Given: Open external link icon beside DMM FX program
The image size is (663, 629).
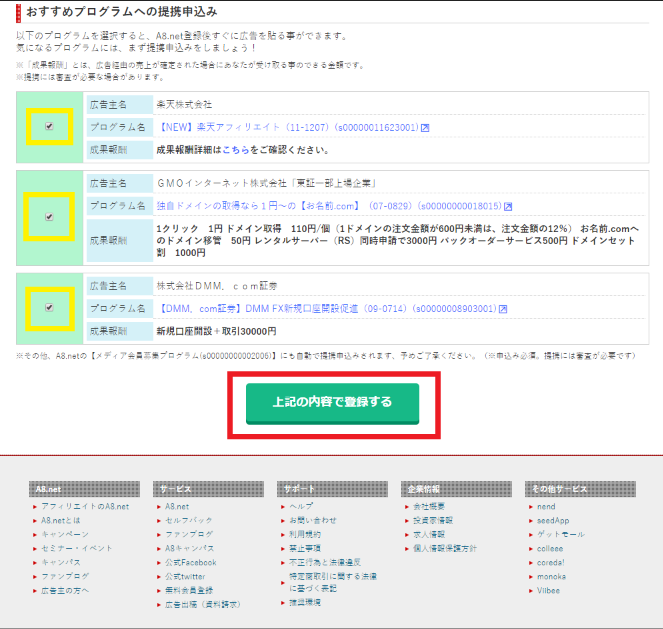Looking at the screenshot, I should pos(503,309).
